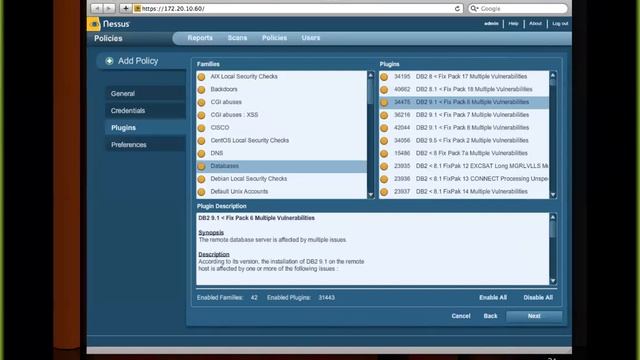Click Plugins list scrollbar thumb

point(553,82)
